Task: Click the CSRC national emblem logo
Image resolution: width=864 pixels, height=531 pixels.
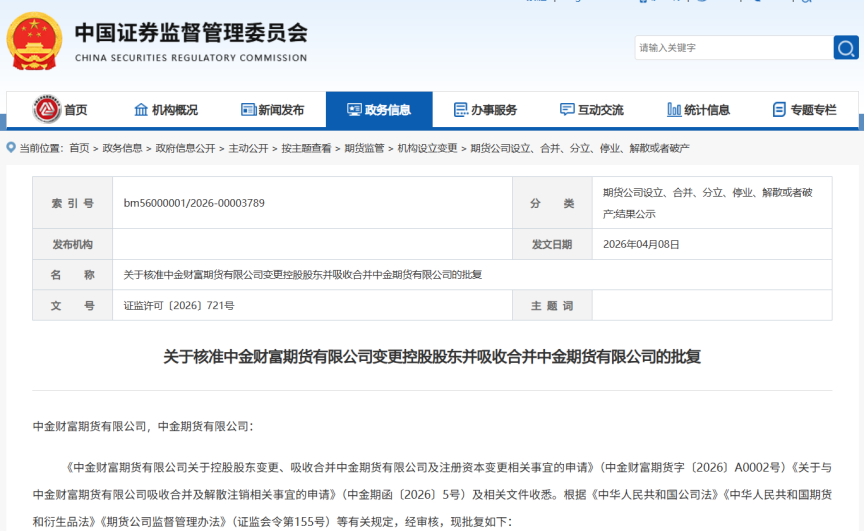Action: pos(34,40)
